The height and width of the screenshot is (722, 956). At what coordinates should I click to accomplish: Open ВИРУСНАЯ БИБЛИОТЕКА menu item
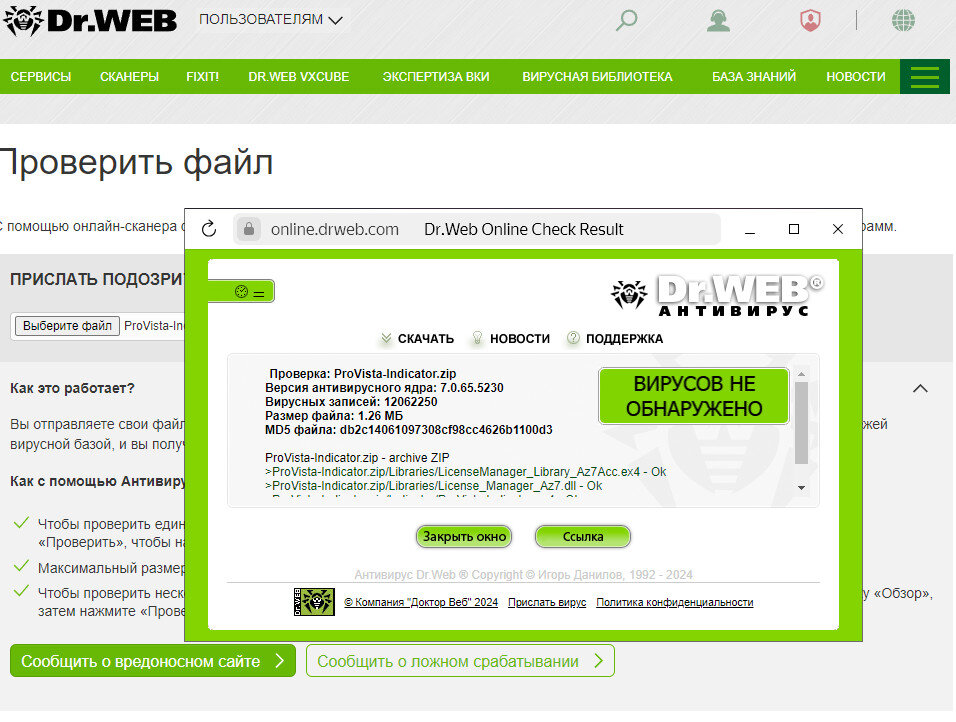click(x=597, y=77)
